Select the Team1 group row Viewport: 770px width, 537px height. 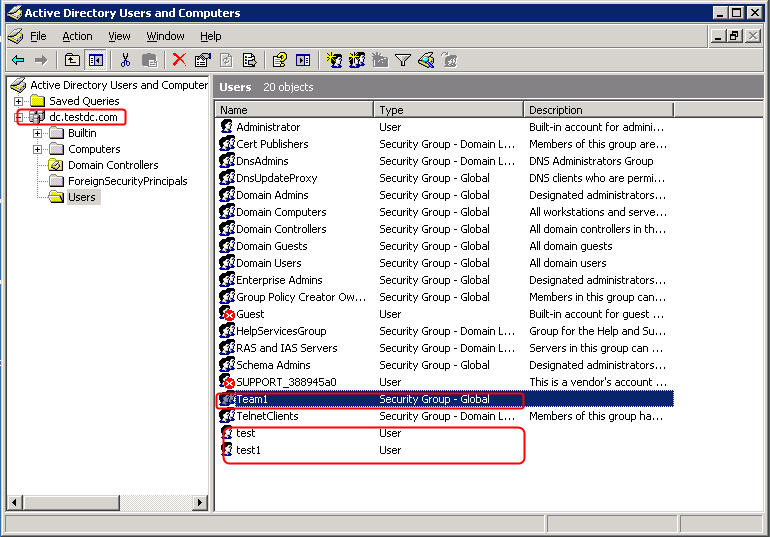(444, 399)
